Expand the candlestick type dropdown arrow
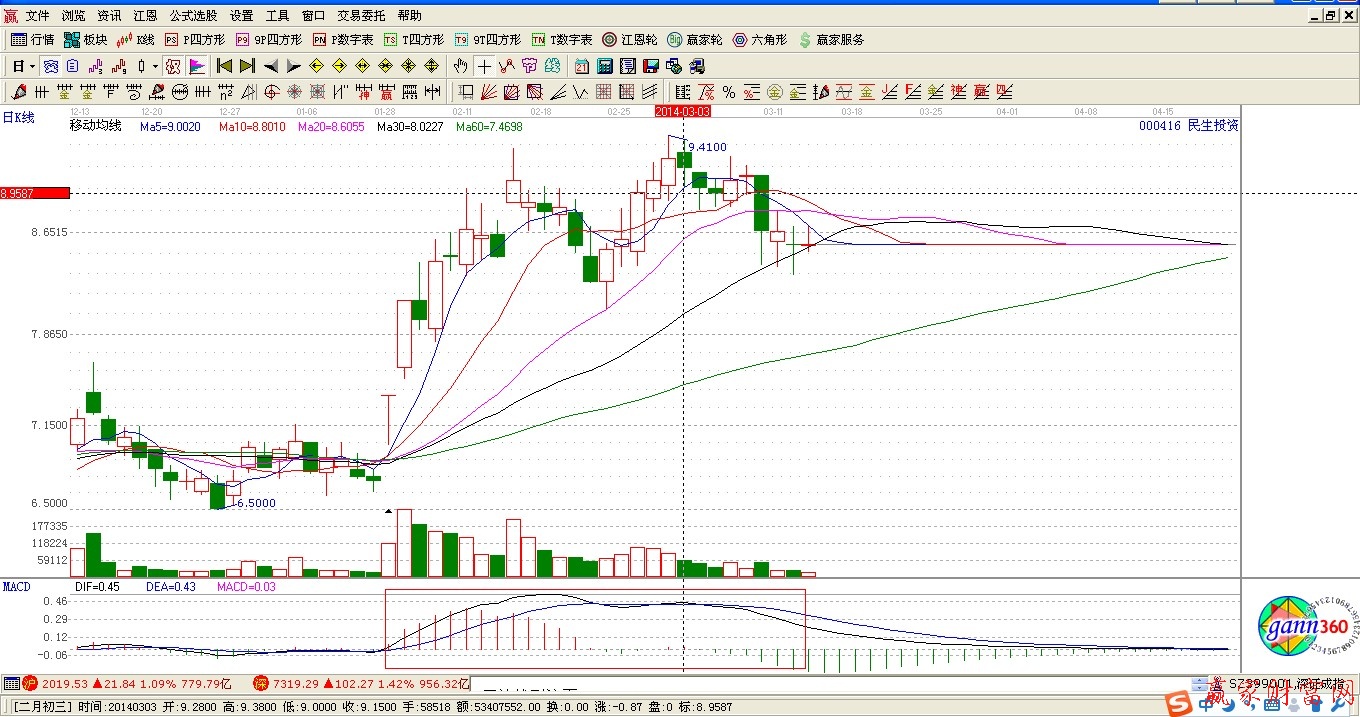 pyautogui.click(x=155, y=66)
